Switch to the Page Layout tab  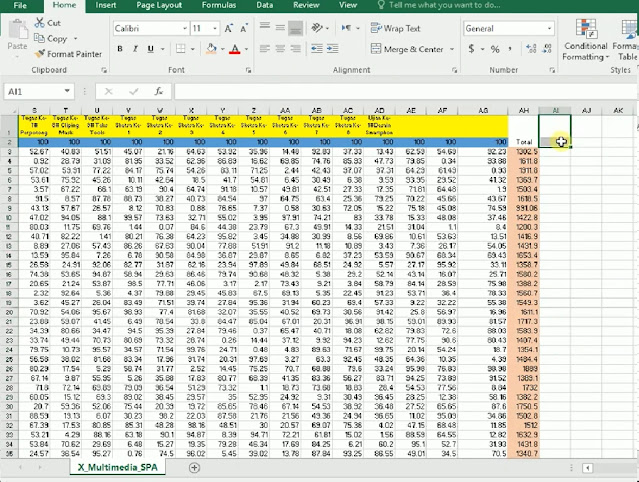159,5
